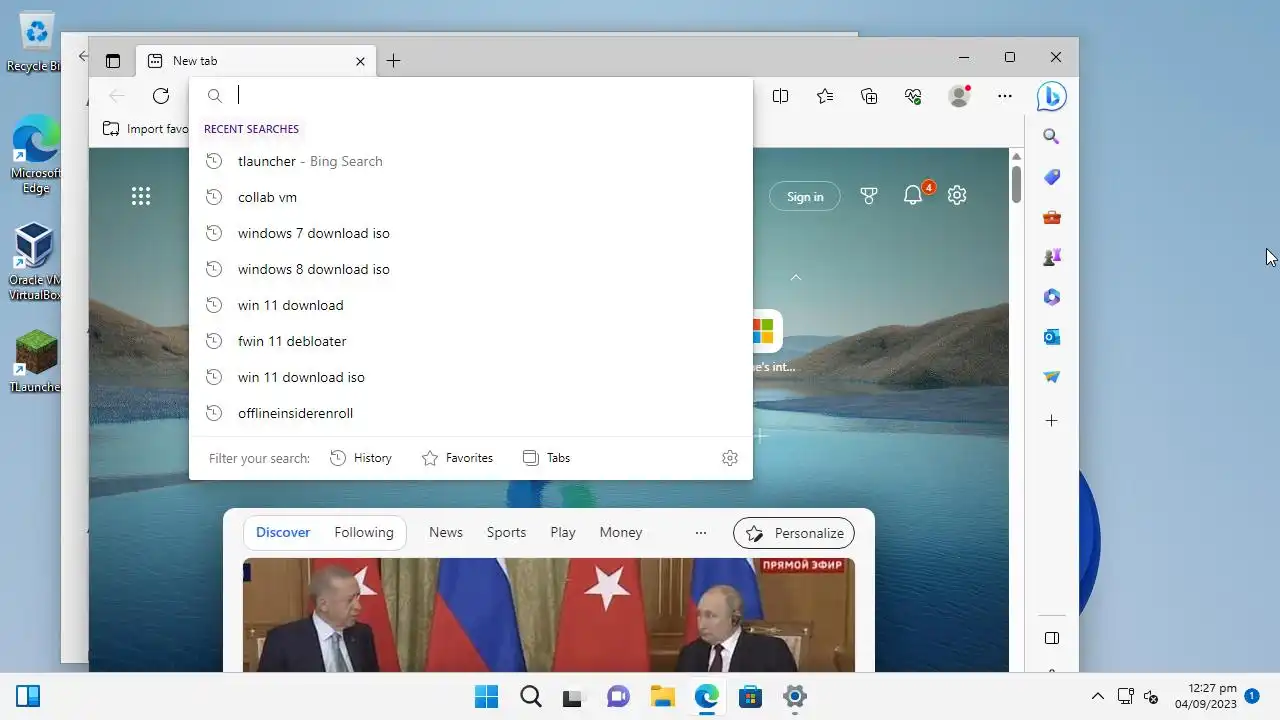Open sidebar Games chess icon
1280x720 pixels.
click(x=1051, y=257)
